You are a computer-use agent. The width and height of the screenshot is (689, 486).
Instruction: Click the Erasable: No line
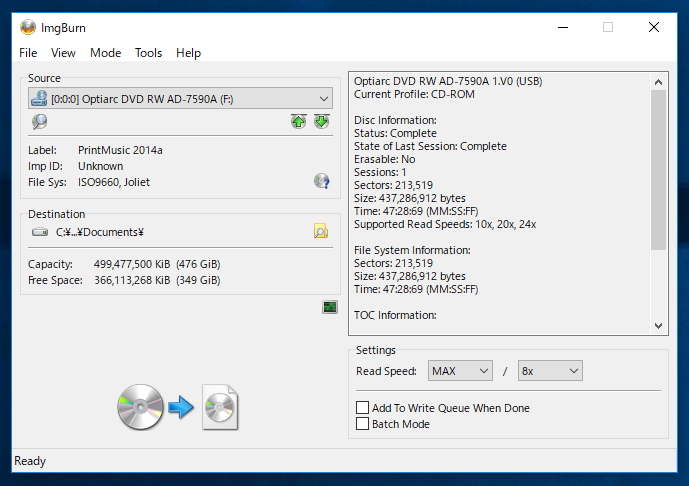tap(384, 159)
